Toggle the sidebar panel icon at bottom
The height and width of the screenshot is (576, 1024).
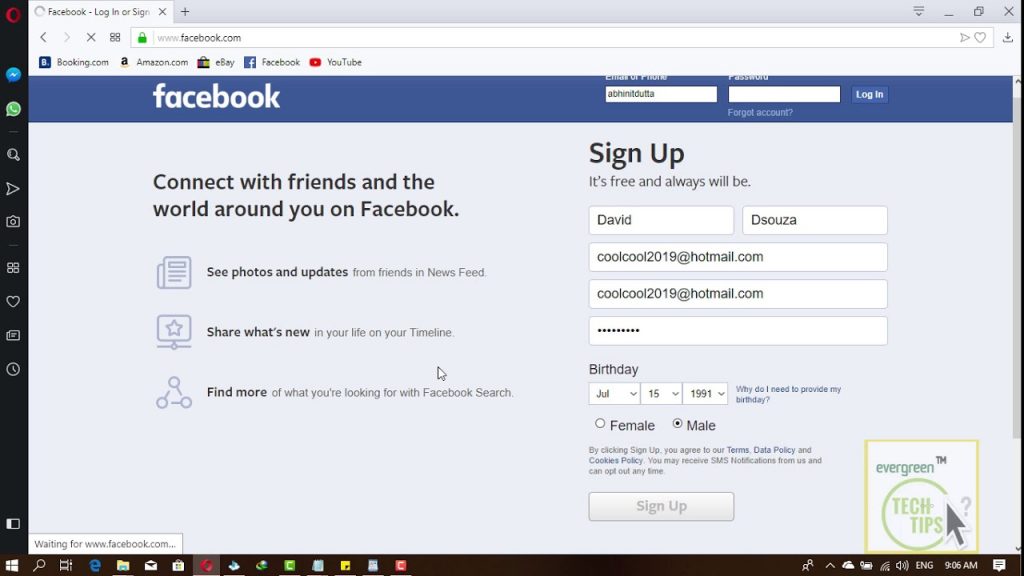pos(13,524)
